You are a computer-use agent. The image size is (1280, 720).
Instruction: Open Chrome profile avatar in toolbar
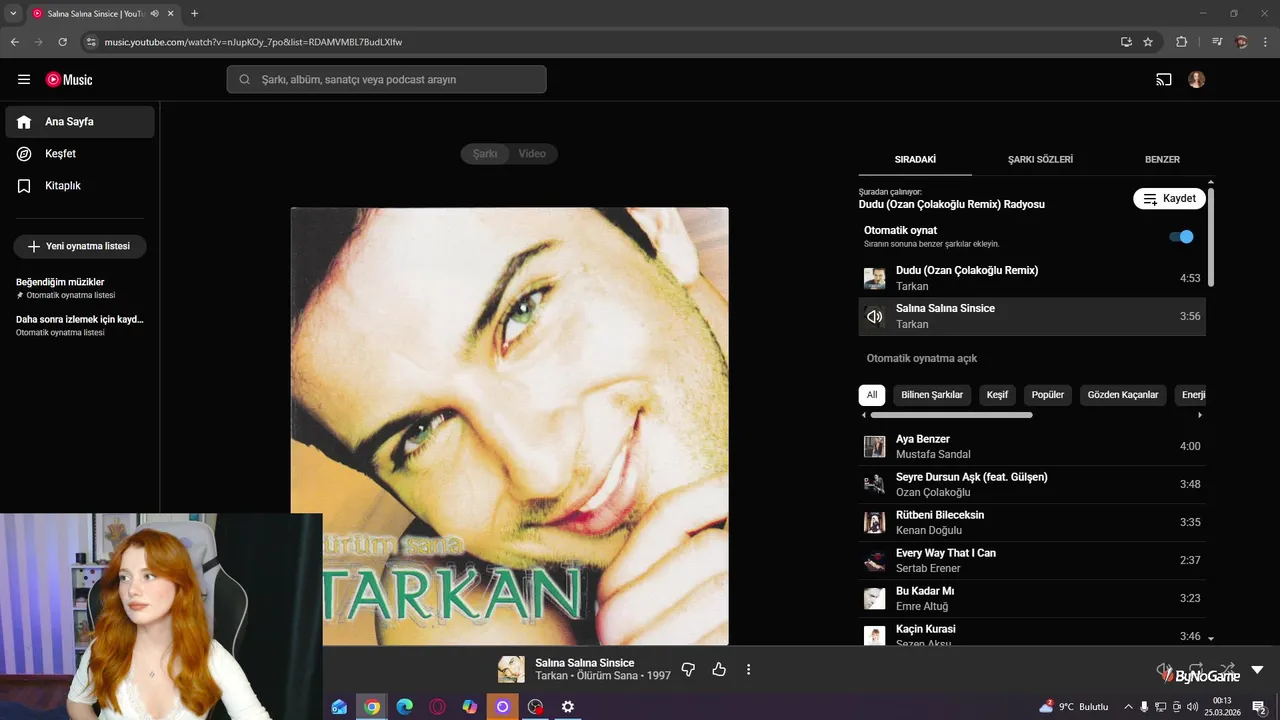[x=1242, y=42]
